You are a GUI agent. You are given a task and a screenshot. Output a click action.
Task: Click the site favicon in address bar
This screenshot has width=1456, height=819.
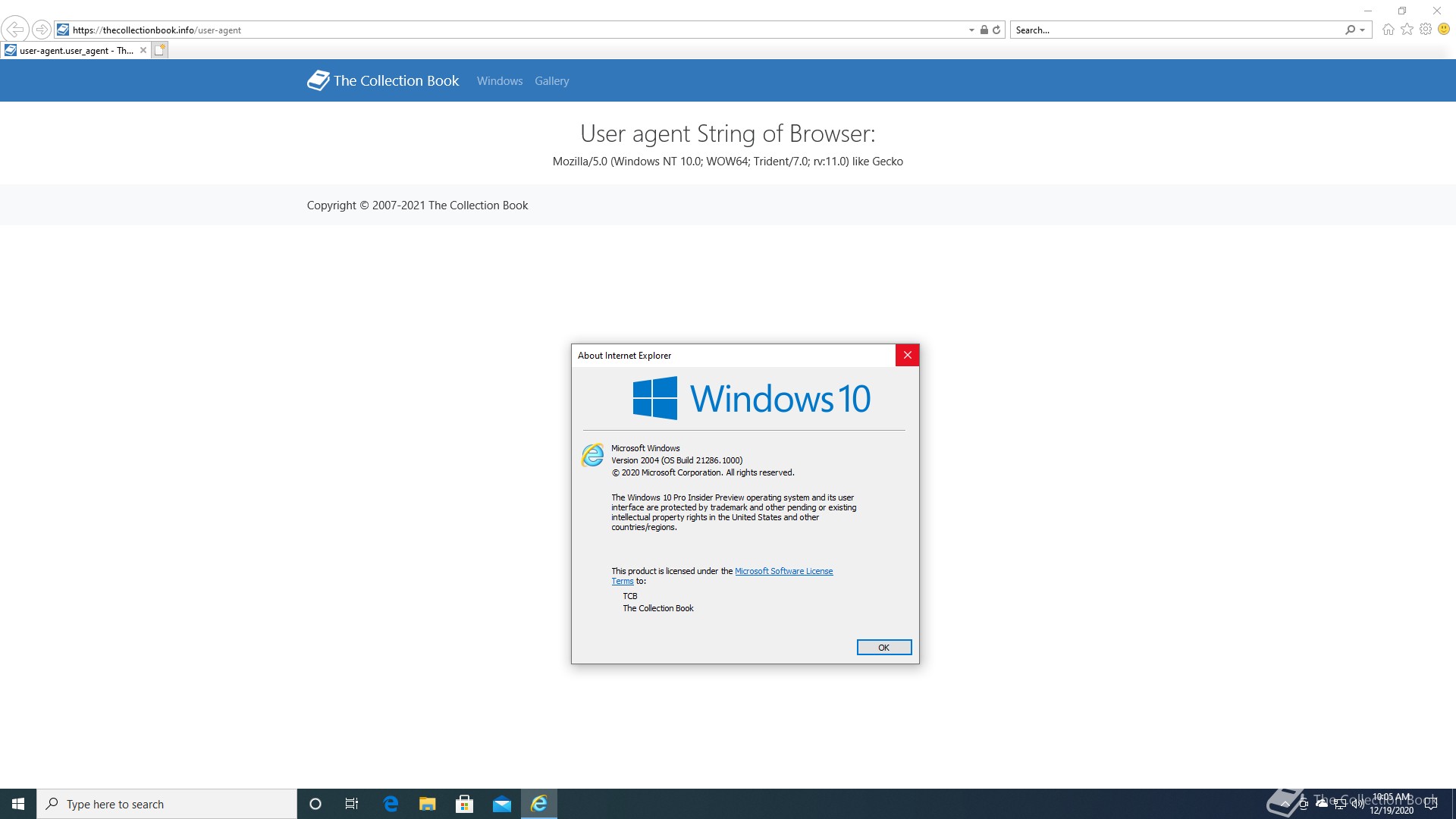coord(63,30)
